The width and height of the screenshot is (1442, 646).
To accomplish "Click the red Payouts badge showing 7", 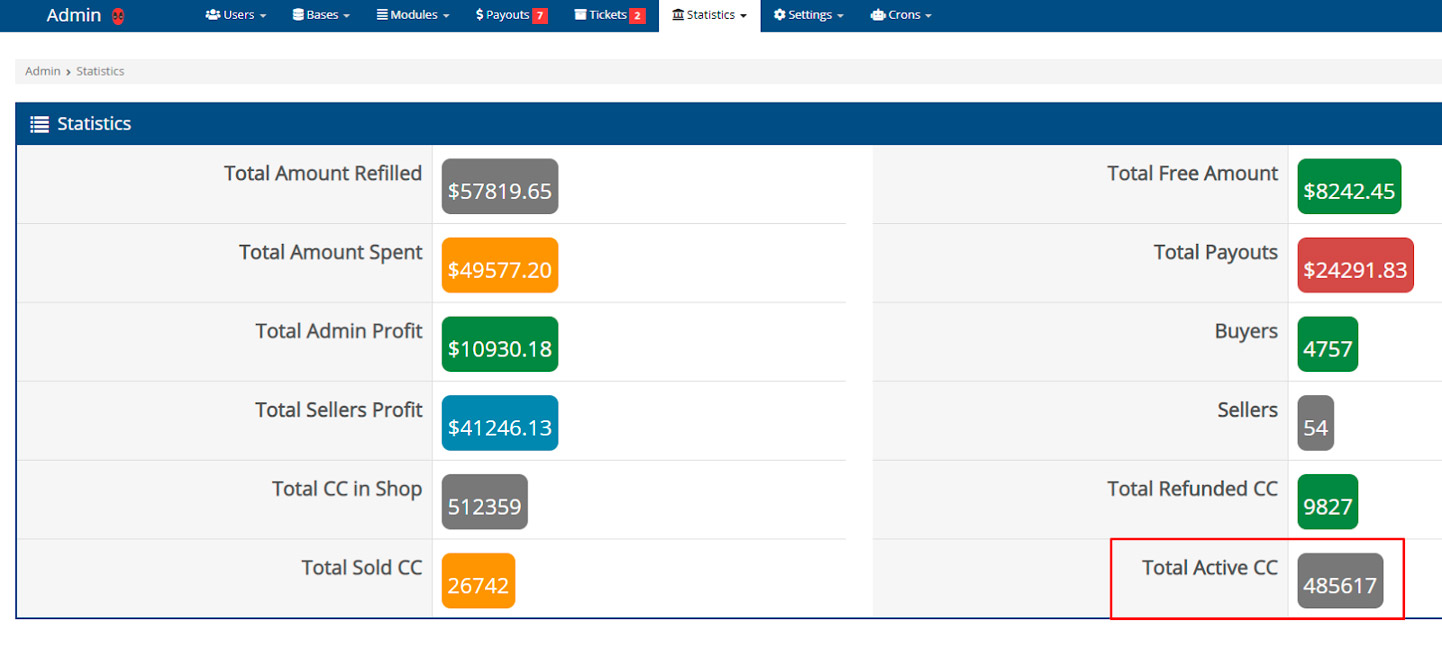I will [540, 15].
